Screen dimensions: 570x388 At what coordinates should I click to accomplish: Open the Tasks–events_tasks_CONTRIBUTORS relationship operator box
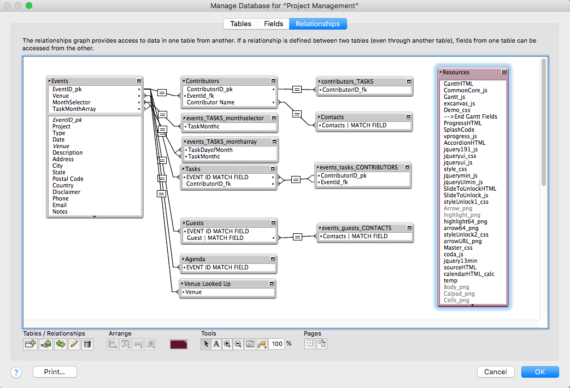tap(296, 179)
